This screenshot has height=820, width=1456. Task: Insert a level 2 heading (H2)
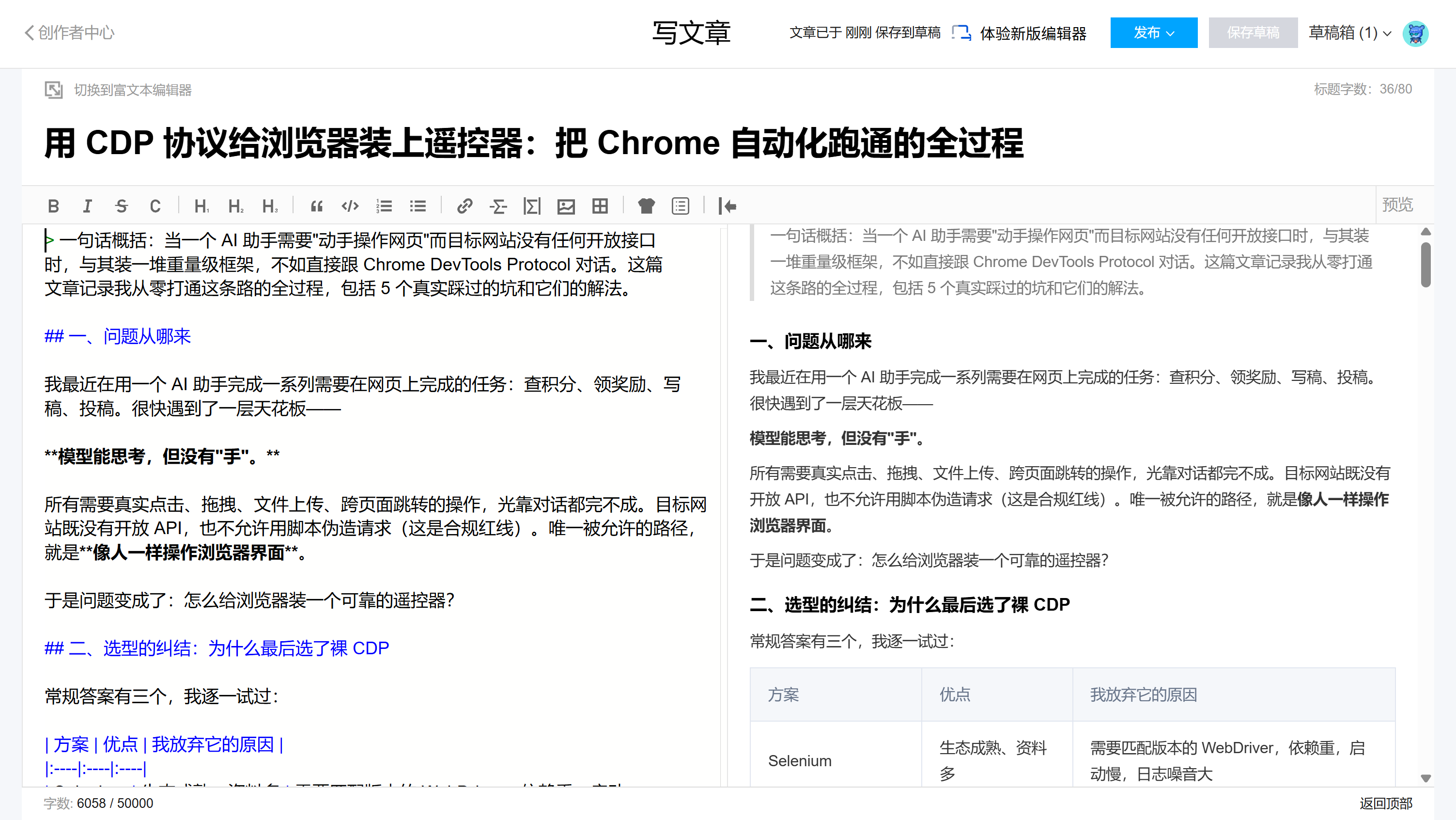pyautogui.click(x=236, y=206)
